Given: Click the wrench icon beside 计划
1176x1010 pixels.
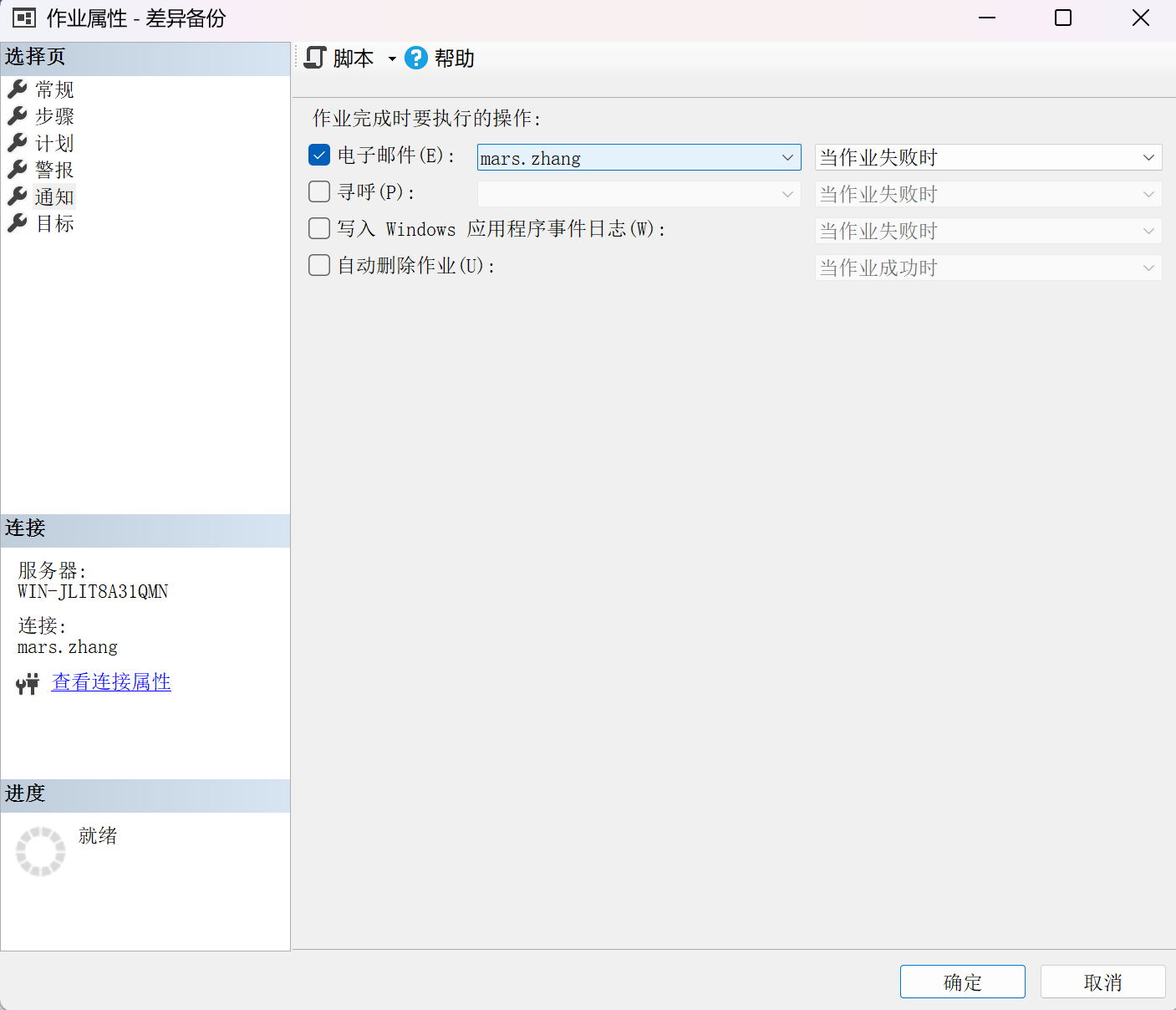Looking at the screenshot, I should coord(17,142).
